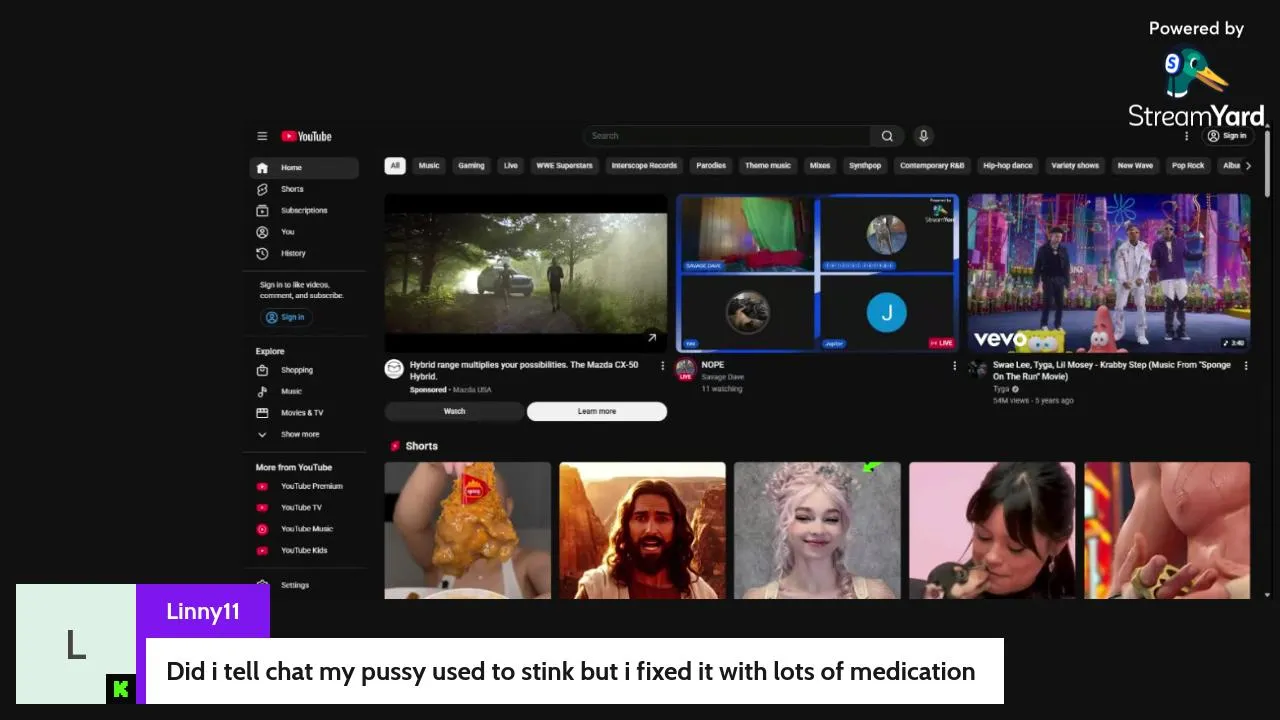Click Learn more on Mazda ad
The height and width of the screenshot is (720, 1280).
597,411
